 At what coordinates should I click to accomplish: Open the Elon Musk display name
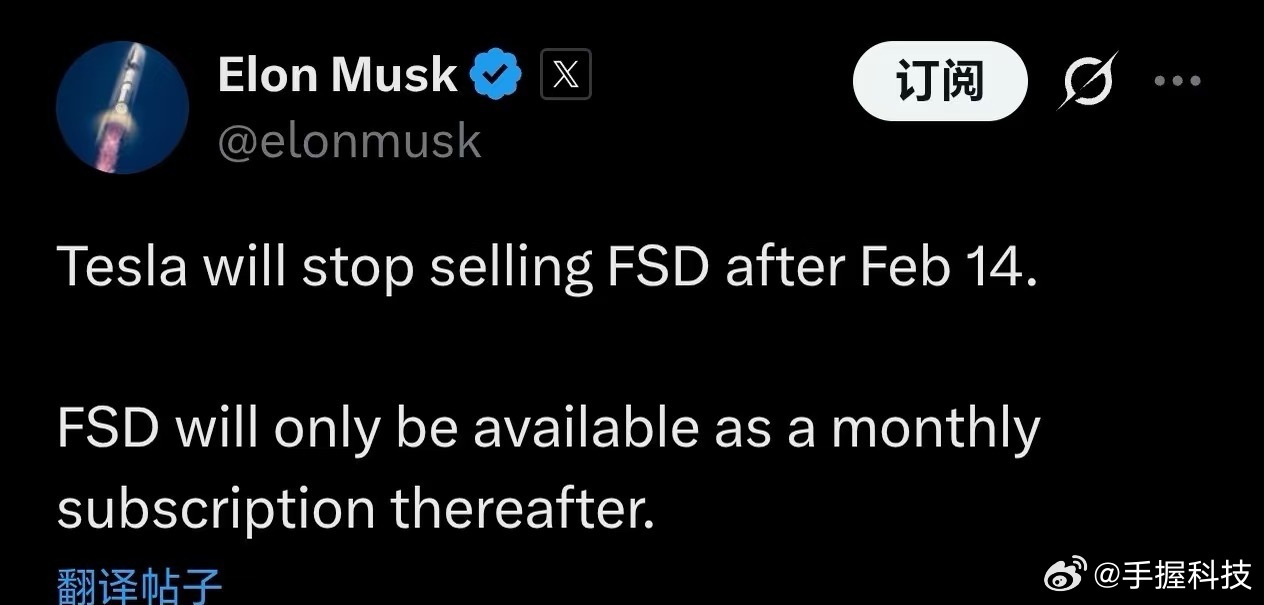[x=338, y=76]
